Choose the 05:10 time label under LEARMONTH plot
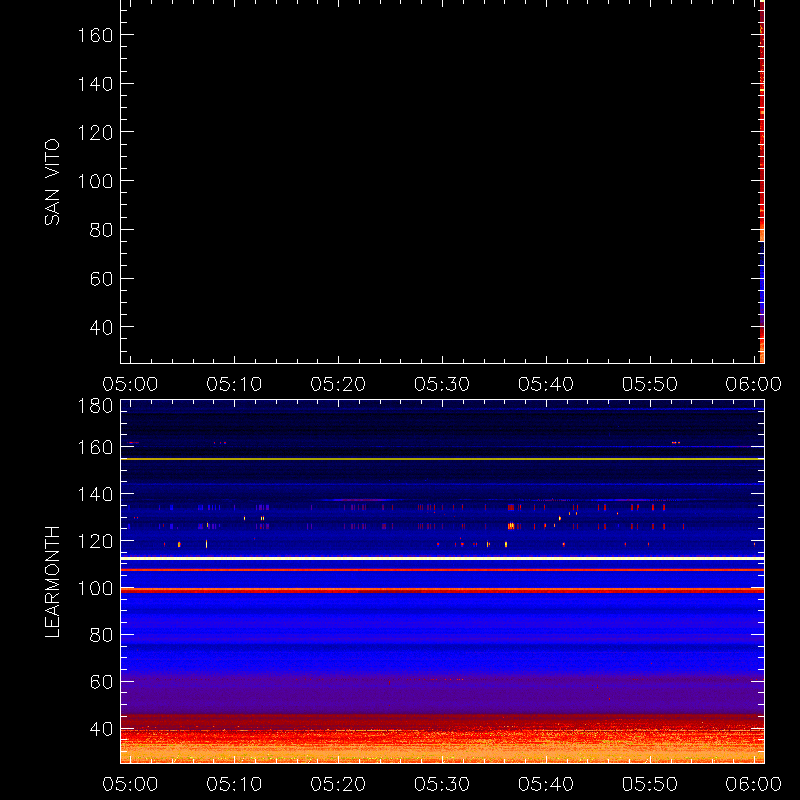Screen dimensions: 800x800 coord(234,784)
